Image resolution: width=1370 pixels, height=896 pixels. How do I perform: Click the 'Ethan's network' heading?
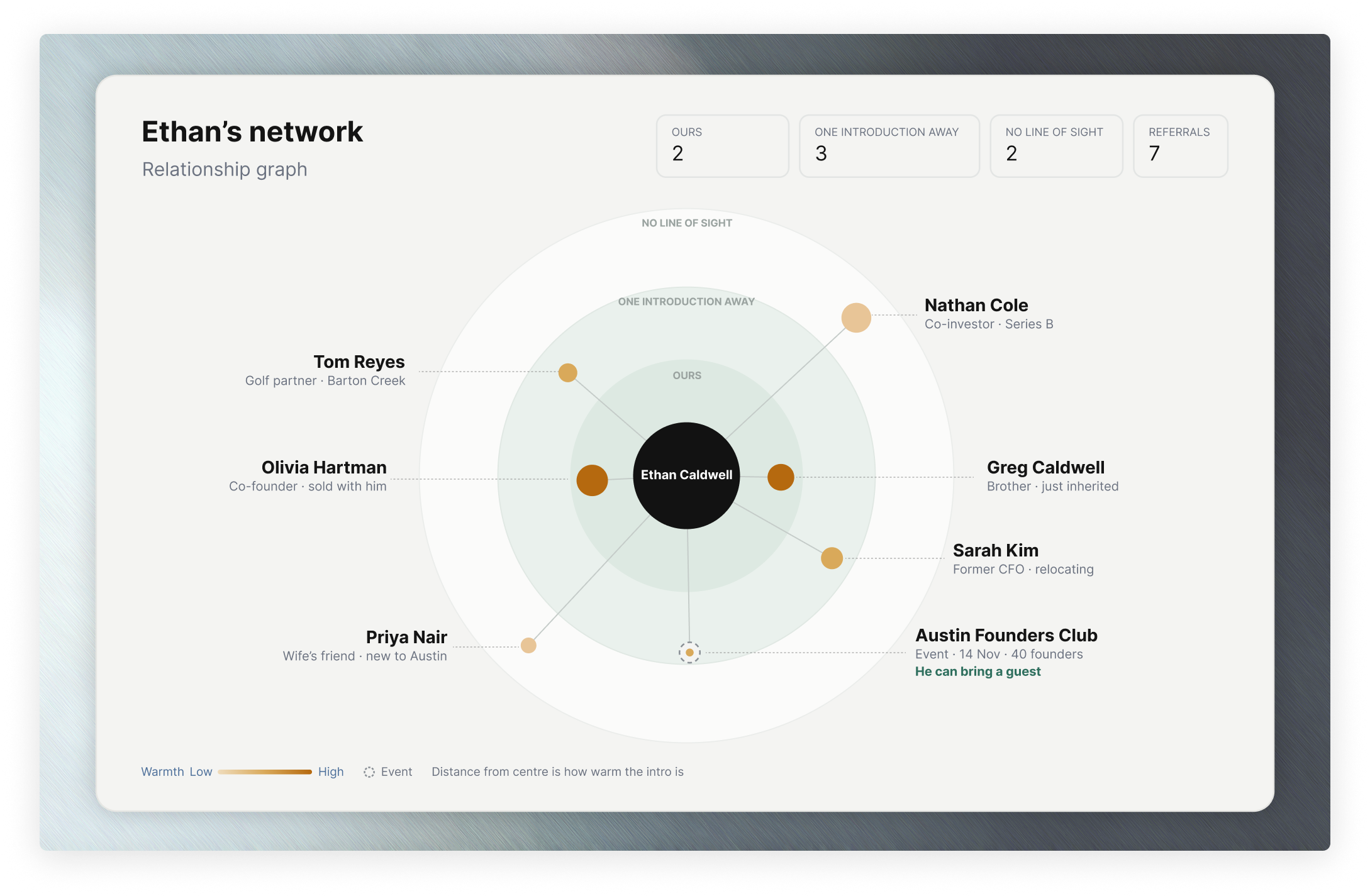pyautogui.click(x=252, y=132)
